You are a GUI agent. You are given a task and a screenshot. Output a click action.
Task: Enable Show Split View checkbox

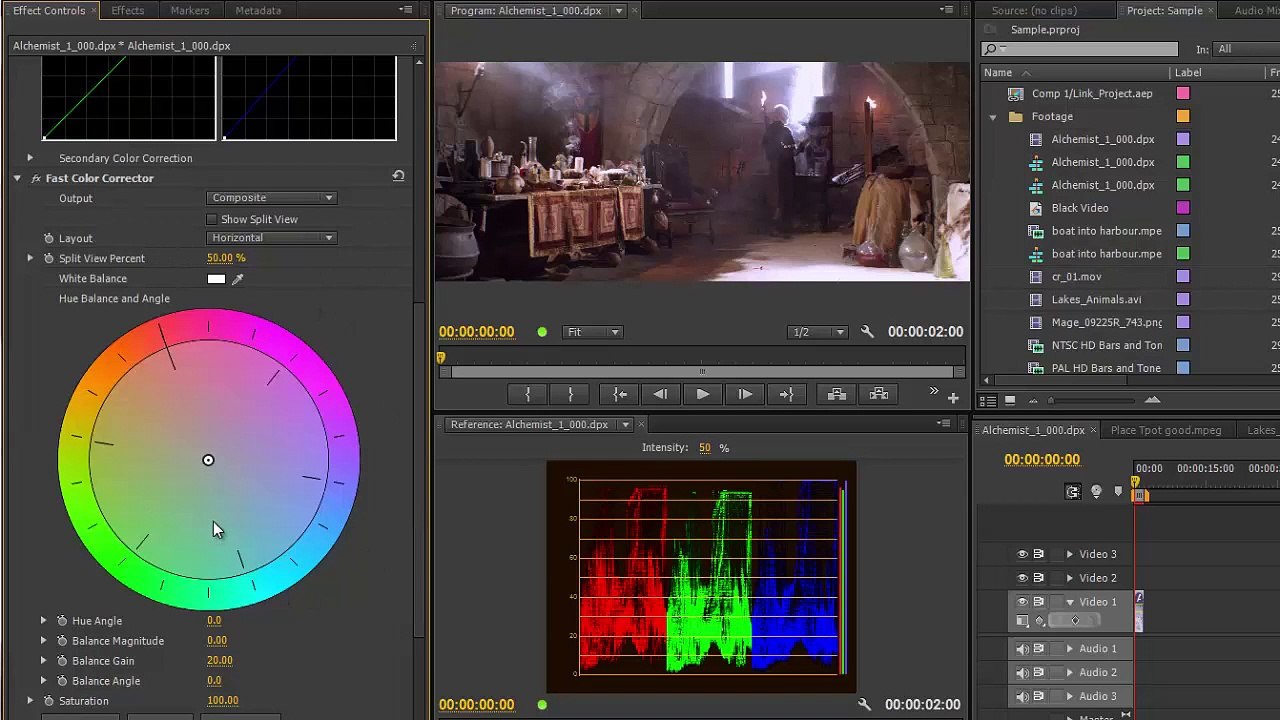coord(211,219)
